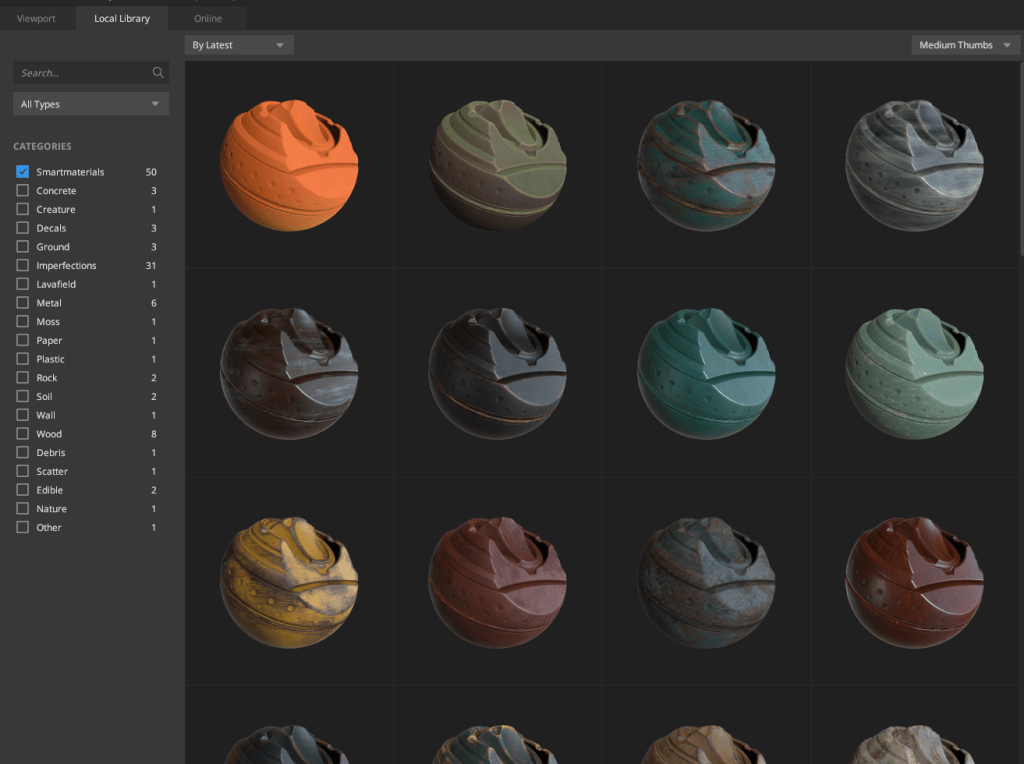Uncheck the Smartmaterials category checkbox
This screenshot has height=764, width=1024.
[x=23, y=172]
